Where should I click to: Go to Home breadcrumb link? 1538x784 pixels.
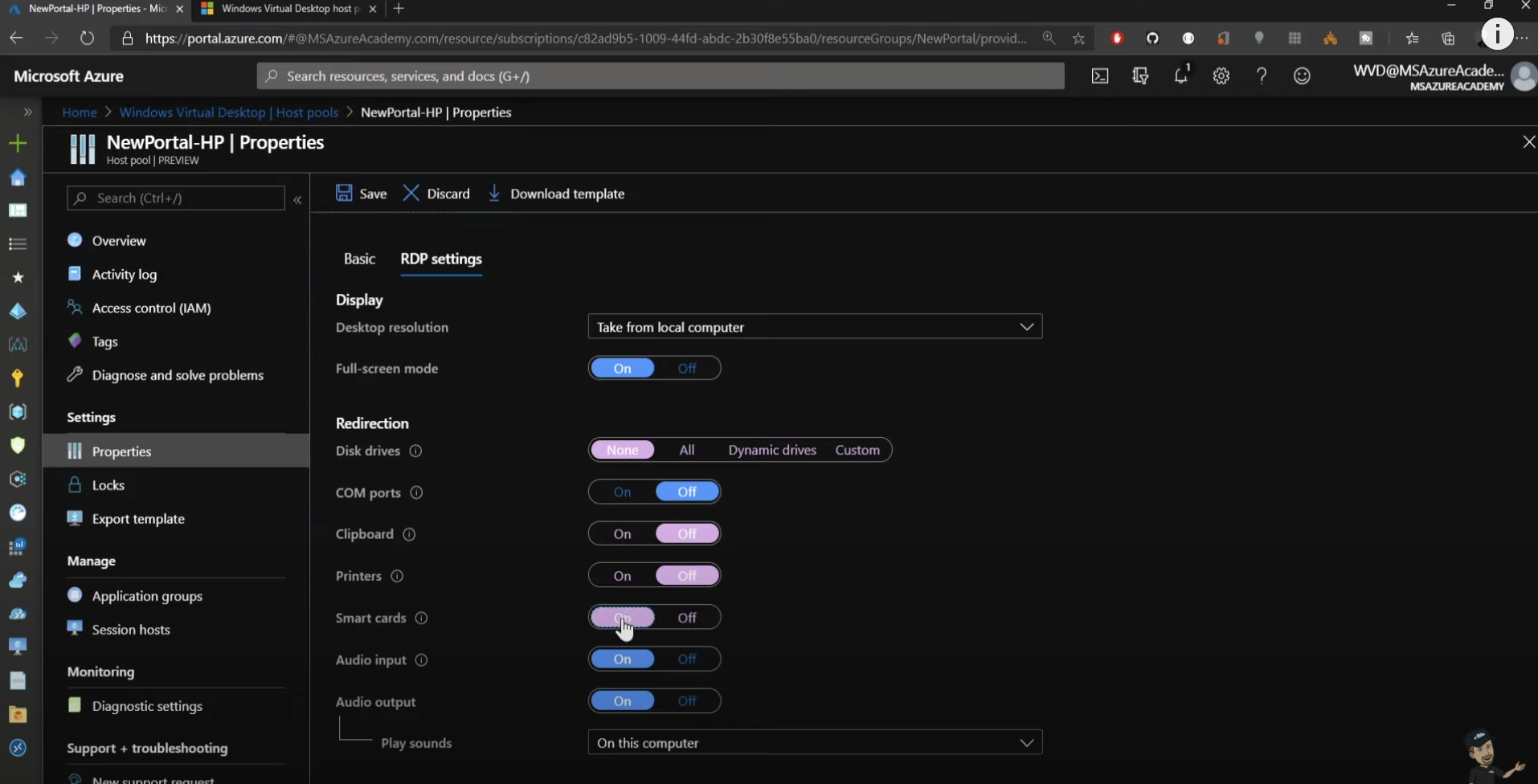(80, 112)
